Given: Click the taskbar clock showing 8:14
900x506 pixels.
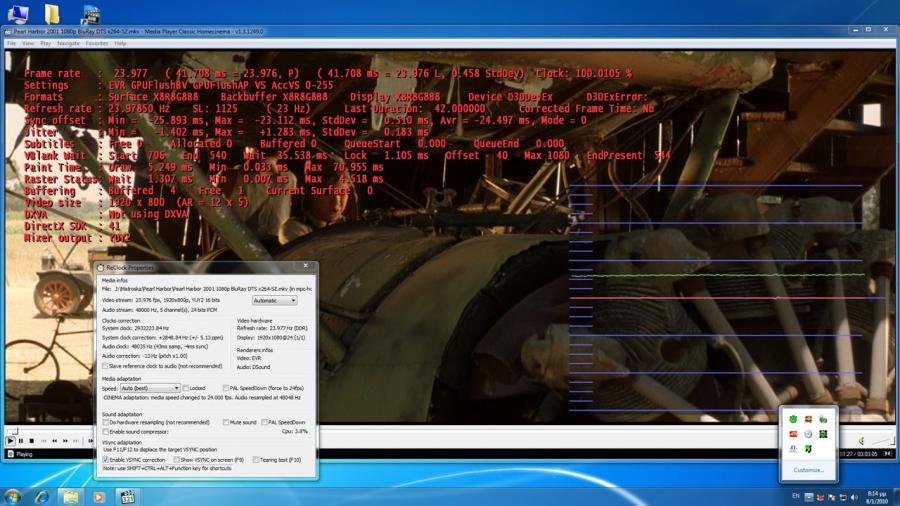Looking at the screenshot, I should [876, 497].
